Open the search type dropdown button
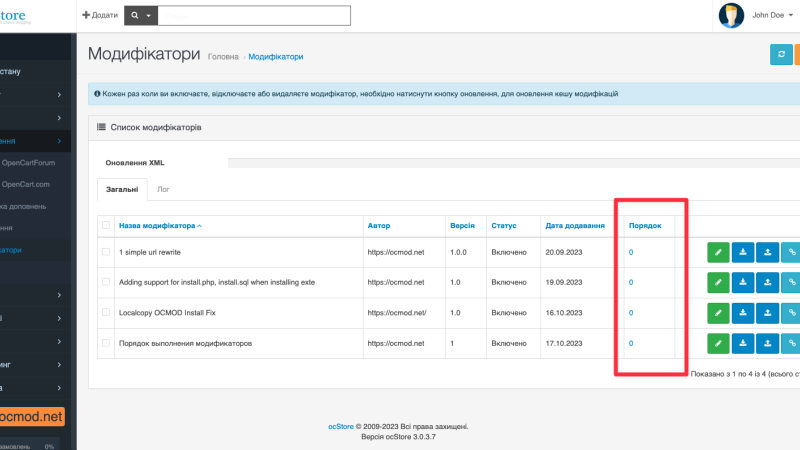This screenshot has height=450, width=800. [141, 15]
